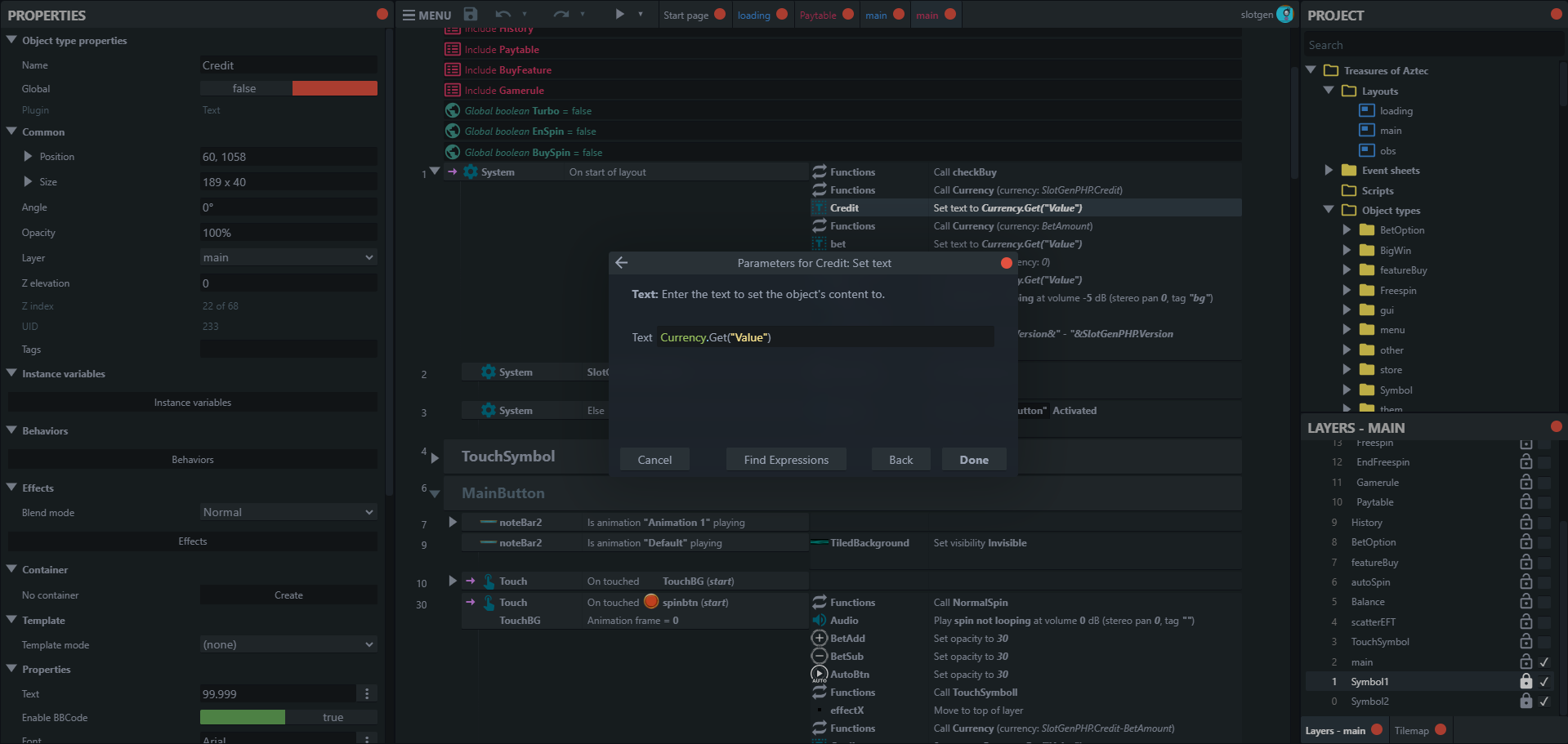Open the preview options dropdown arrow

[641, 14]
